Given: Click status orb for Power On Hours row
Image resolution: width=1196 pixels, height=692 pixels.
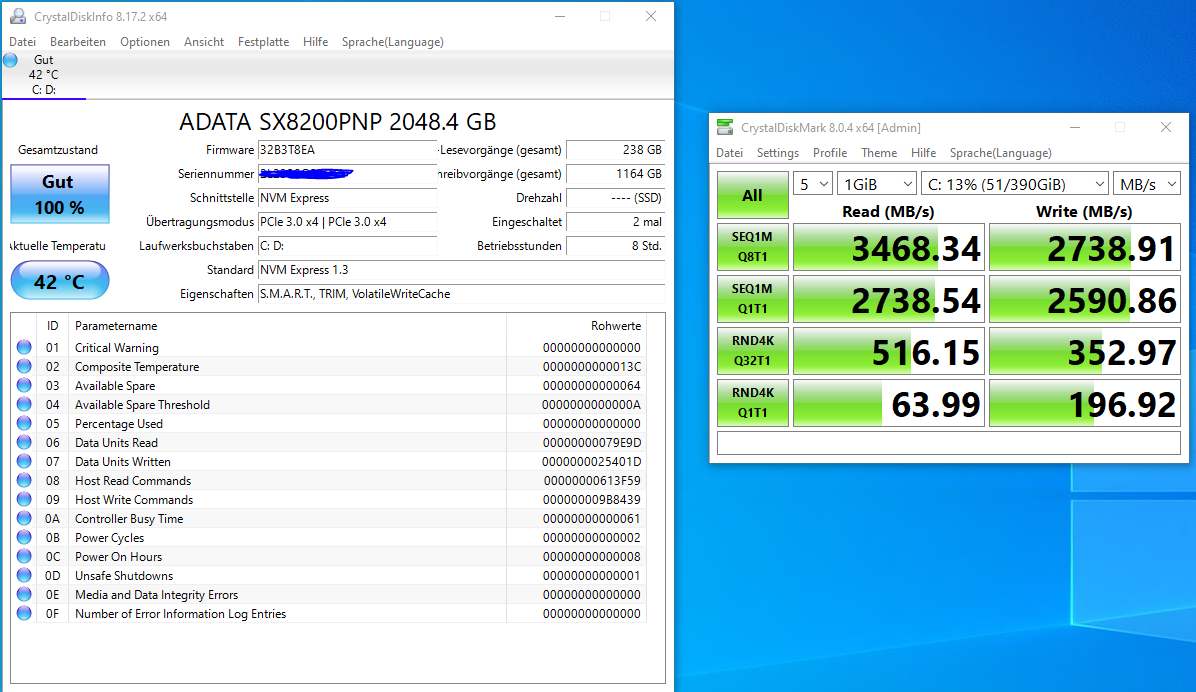Looking at the screenshot, I should click(x=24, y=556).
